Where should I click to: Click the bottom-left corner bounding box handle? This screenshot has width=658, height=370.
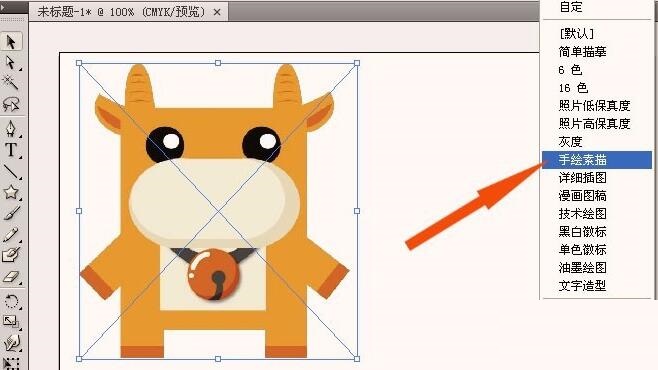tap(79, 359)
